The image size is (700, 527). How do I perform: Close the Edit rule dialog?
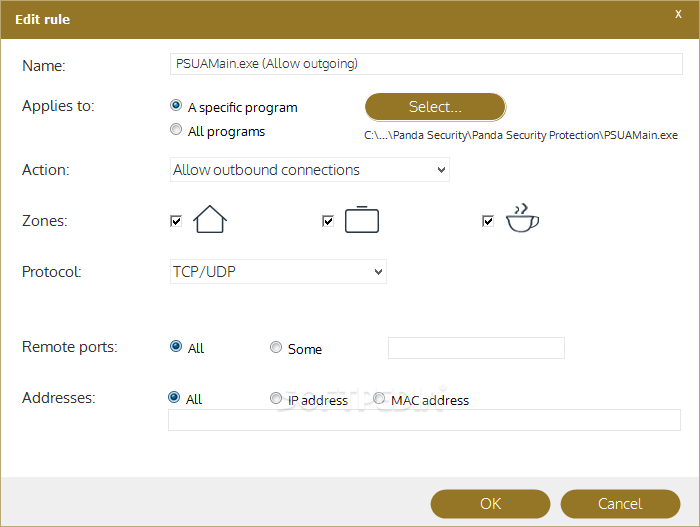point(678,14)
